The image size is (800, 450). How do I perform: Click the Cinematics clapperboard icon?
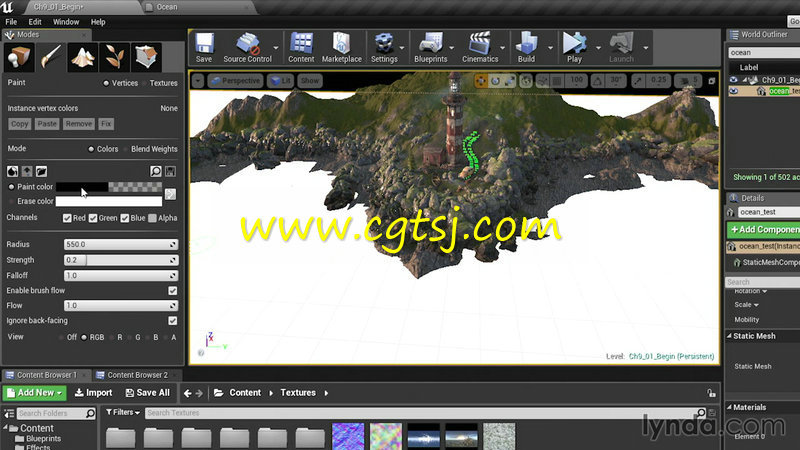[480, 47]
